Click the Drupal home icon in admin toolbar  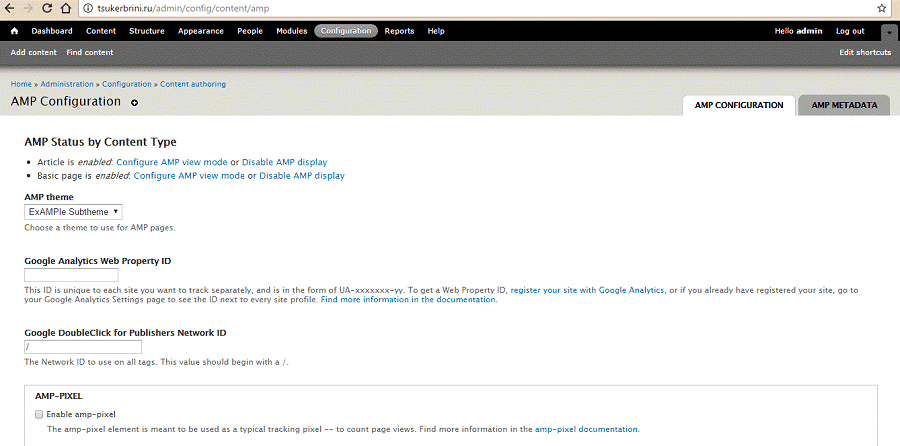tap(14, 31)
